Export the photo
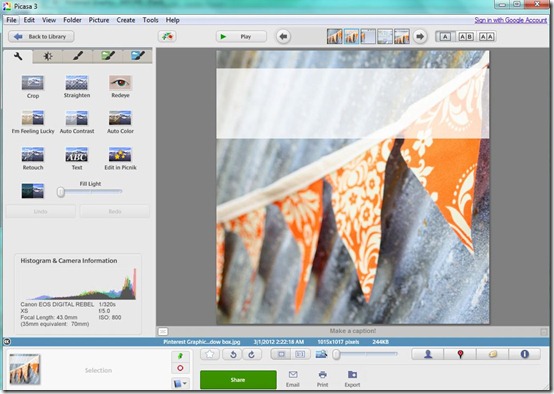This screenshot has width=554, height=394. (352, 379)
